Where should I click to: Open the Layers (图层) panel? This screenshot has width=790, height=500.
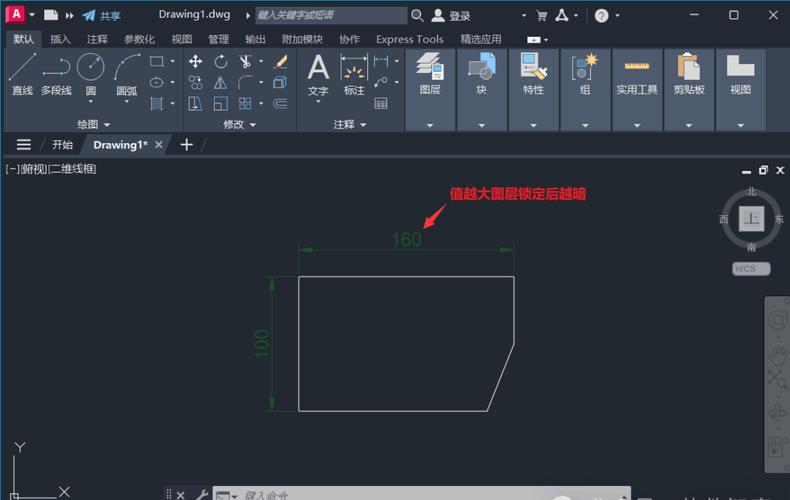point(430,74)
